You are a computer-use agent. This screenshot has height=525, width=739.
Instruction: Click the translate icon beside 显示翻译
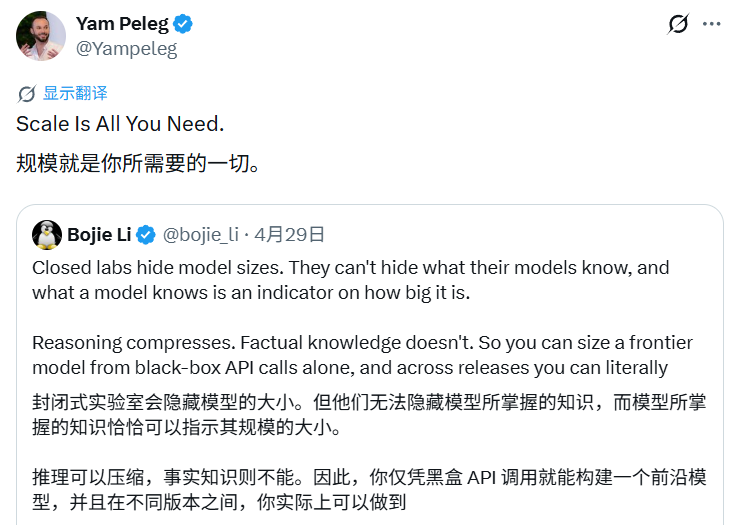tap(27, 93)
